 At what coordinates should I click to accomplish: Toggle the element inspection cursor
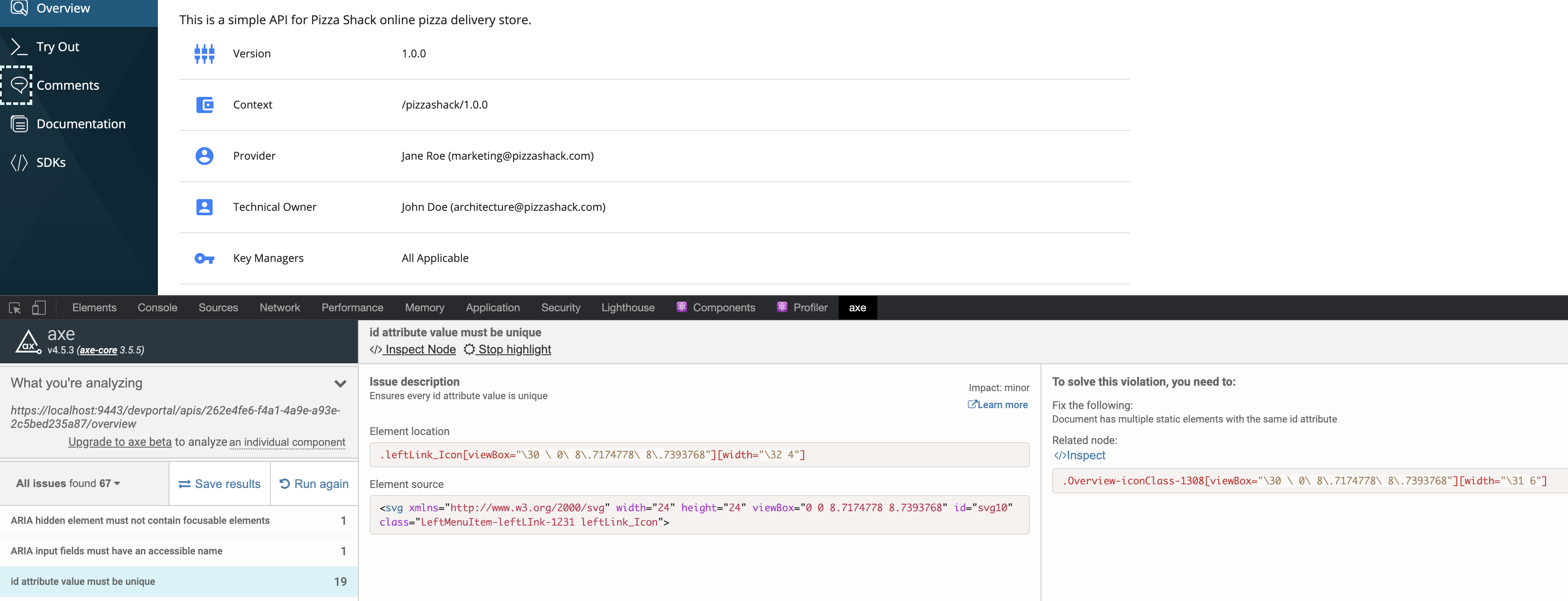(15, 308)
